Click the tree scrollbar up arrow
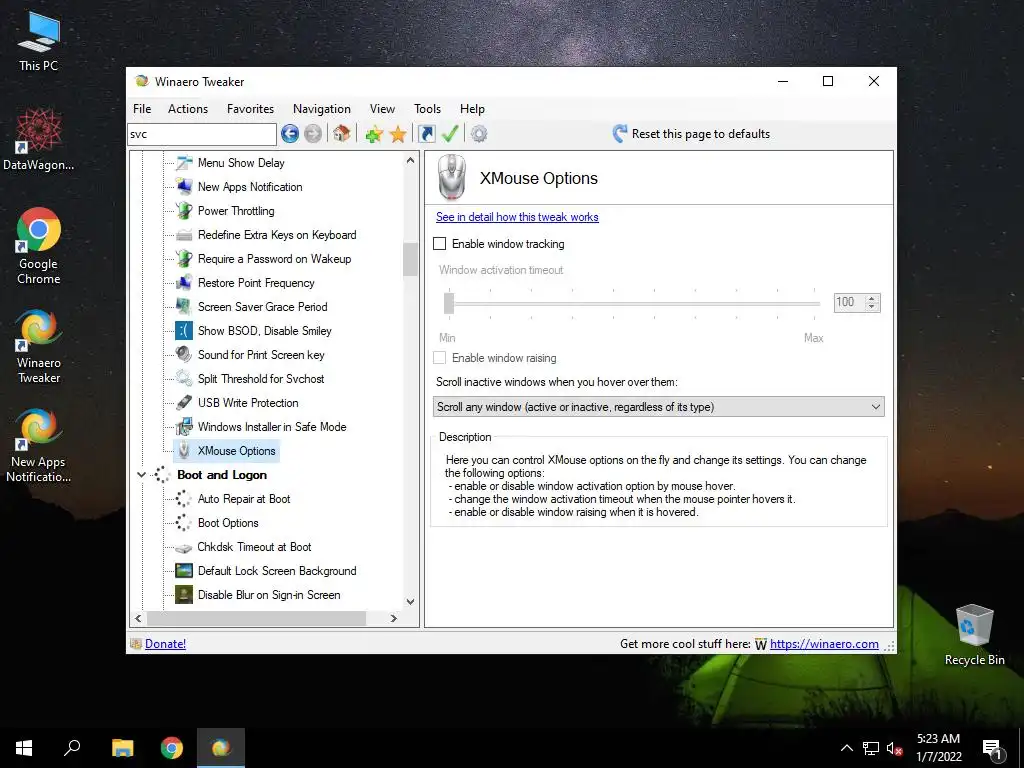 (410, 160)
